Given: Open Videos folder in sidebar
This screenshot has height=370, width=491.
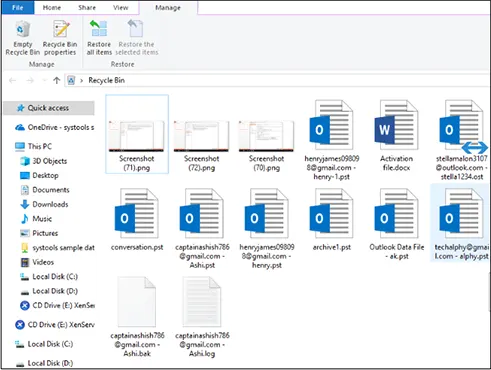Looking at the screenshot, I should pyautogui.click(x=37, y=262).
